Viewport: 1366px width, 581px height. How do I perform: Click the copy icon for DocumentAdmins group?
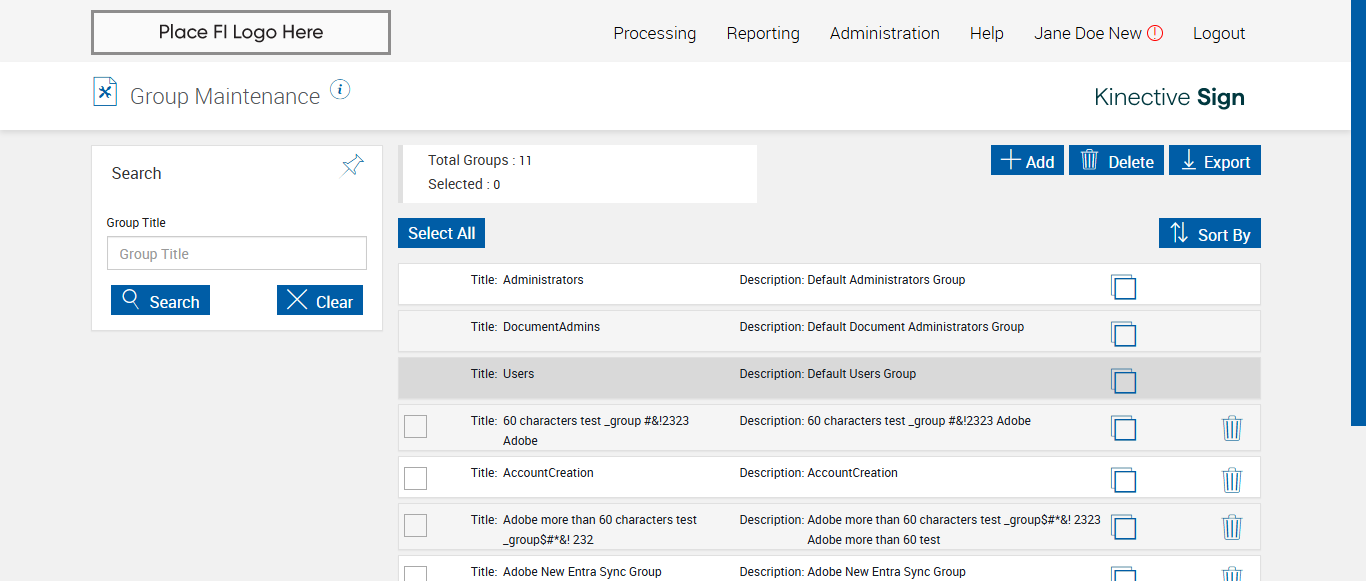tap(1124, 334)
